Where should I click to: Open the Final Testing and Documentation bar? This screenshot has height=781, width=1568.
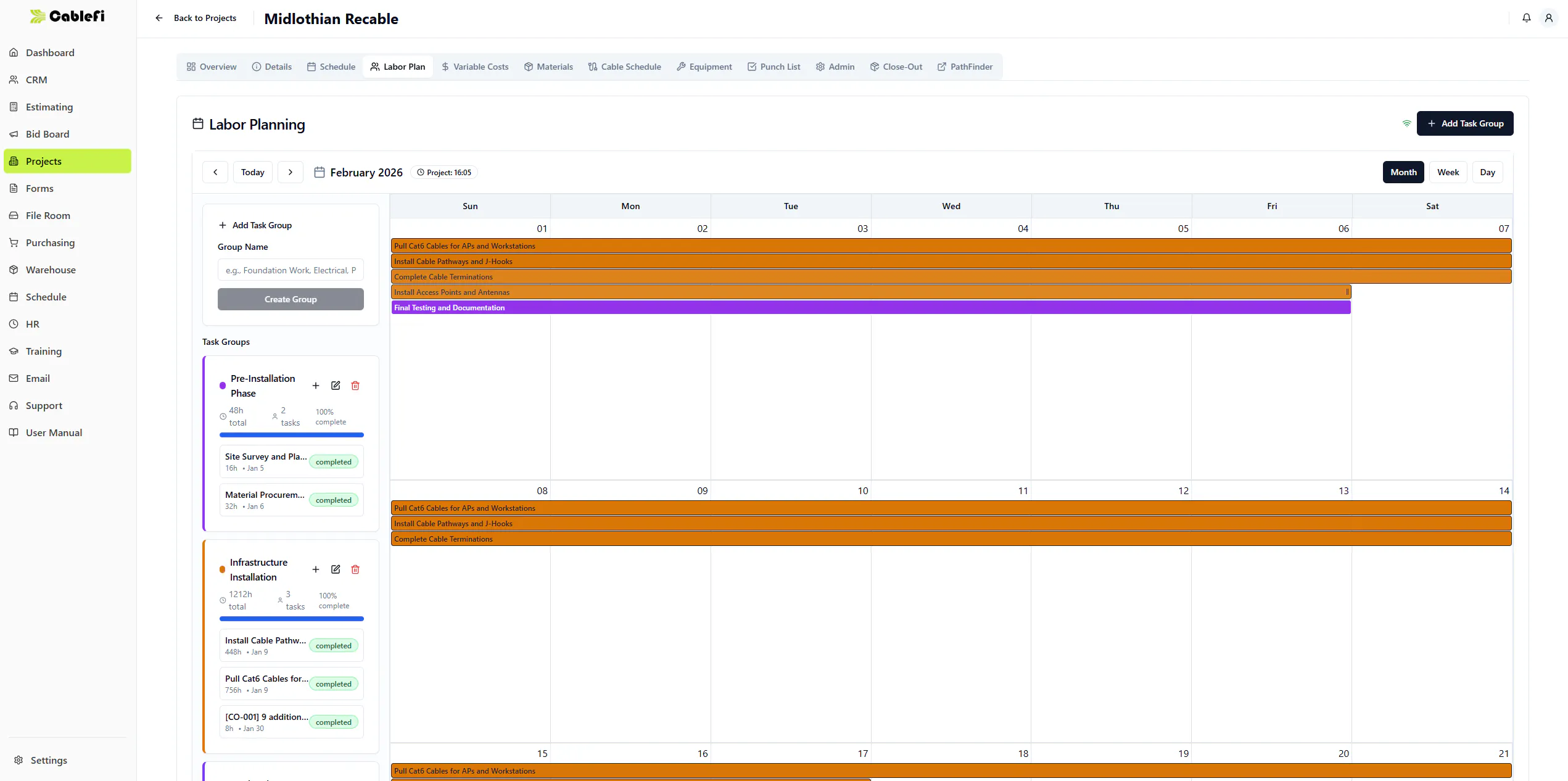click(871, 307)
